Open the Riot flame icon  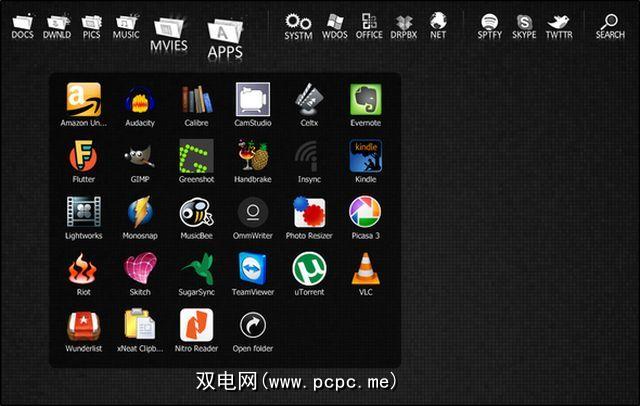coord(84,273)
